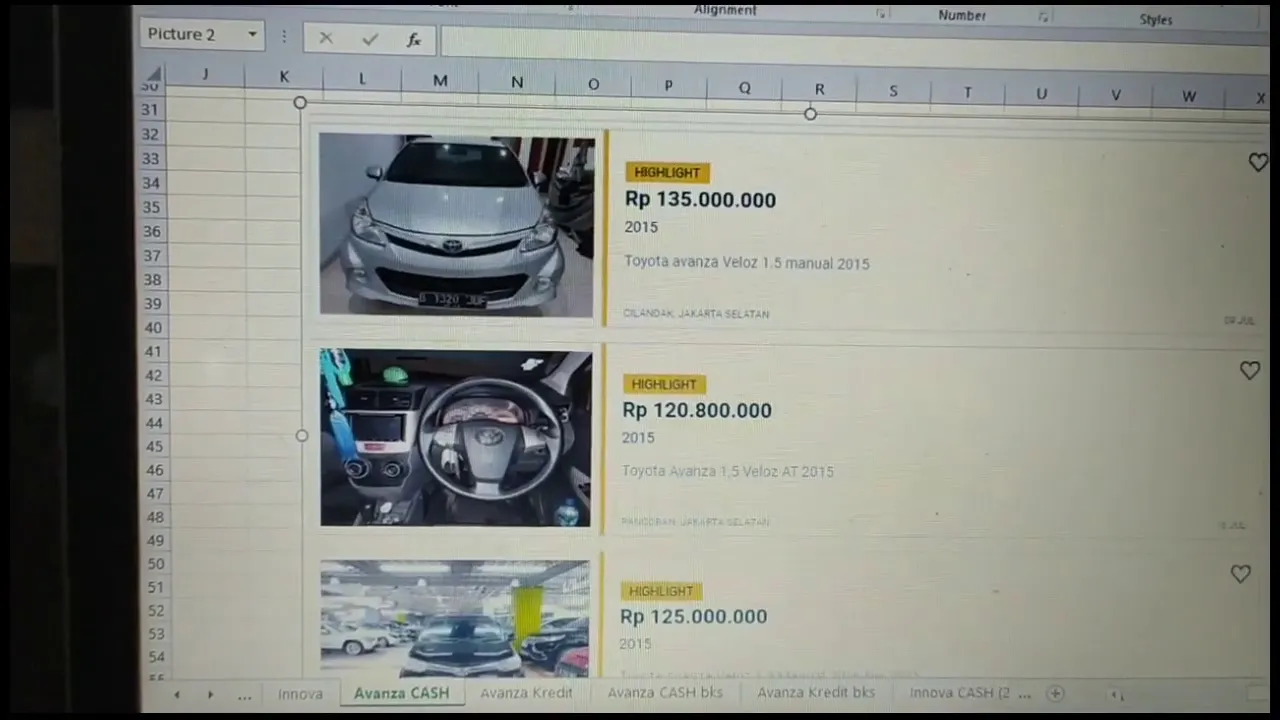Open the Avanza CASH bks sheet tab
This screenshot has width=1280, height=720.
665,692
